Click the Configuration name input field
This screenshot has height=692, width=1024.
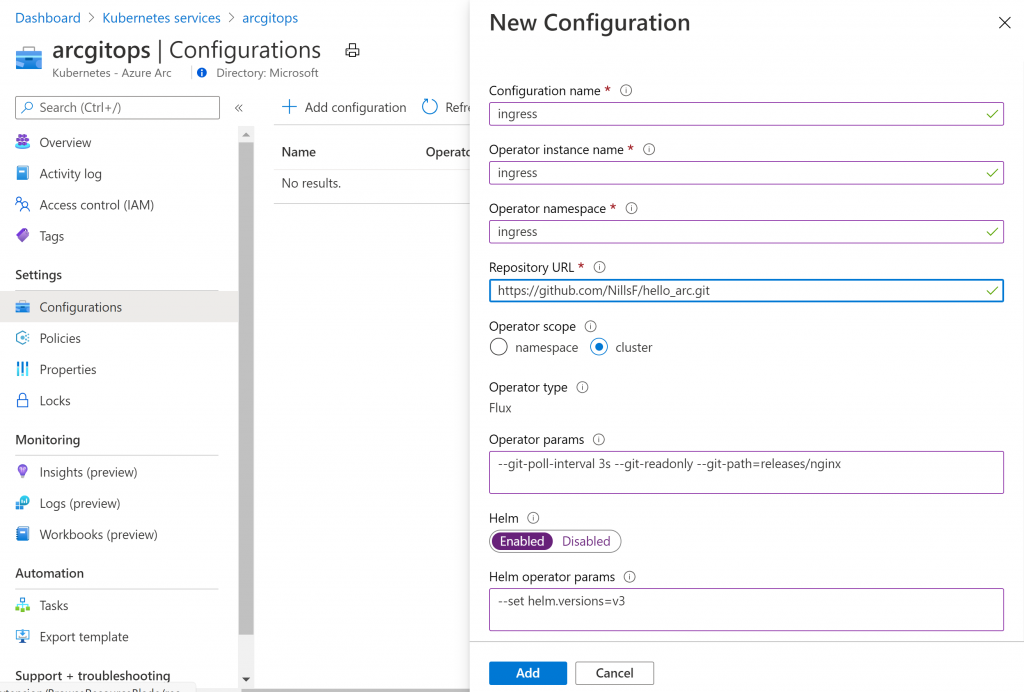(746, 114)
